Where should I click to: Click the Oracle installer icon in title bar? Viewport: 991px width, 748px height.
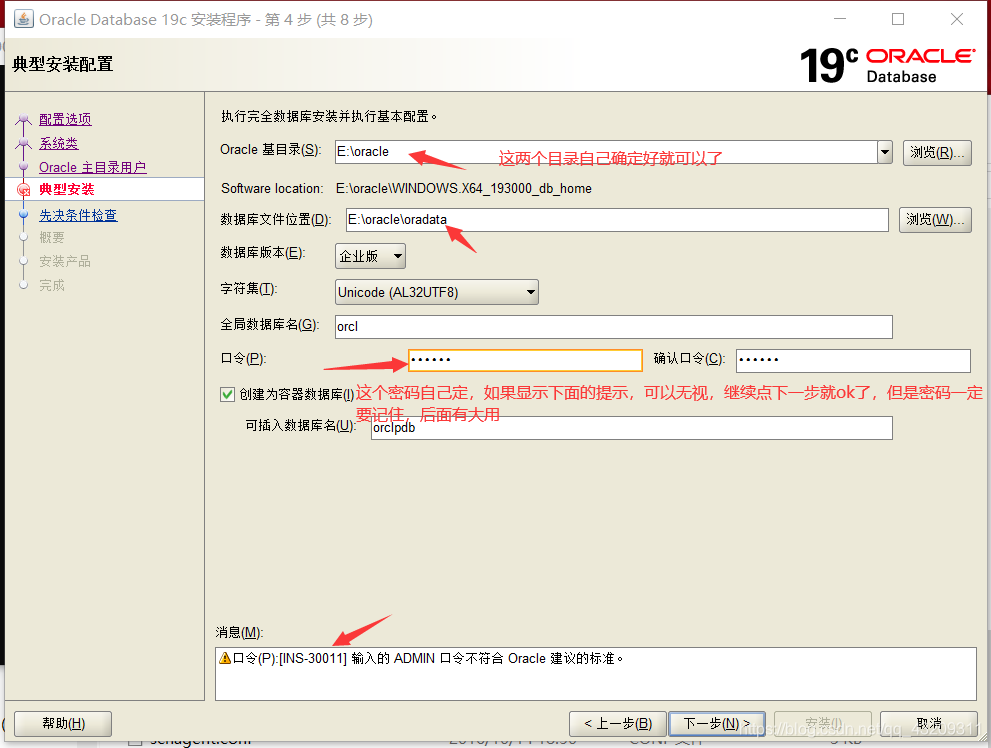click(x=22, y=18)
